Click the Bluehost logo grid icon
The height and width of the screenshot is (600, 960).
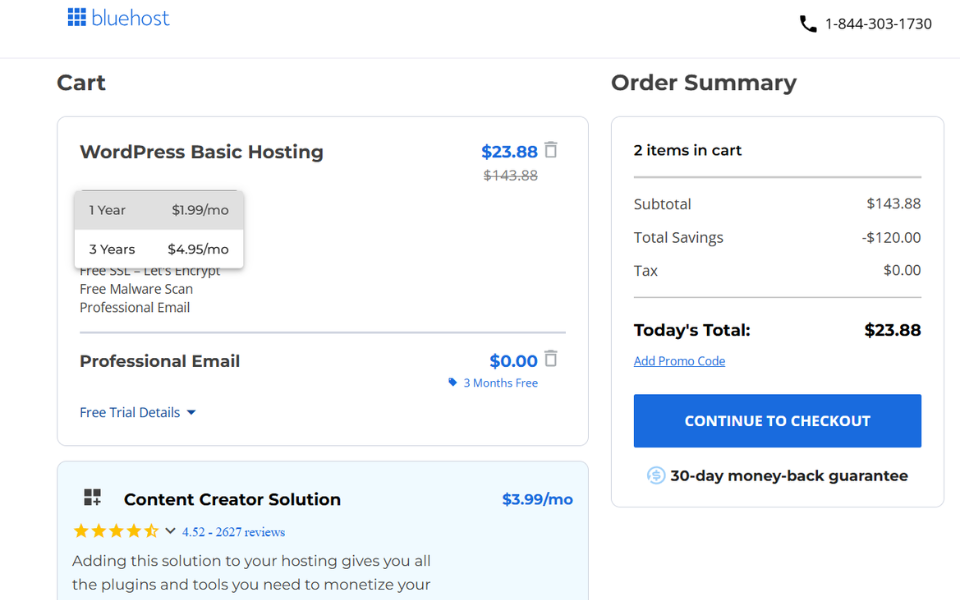(x=76, y=17)
